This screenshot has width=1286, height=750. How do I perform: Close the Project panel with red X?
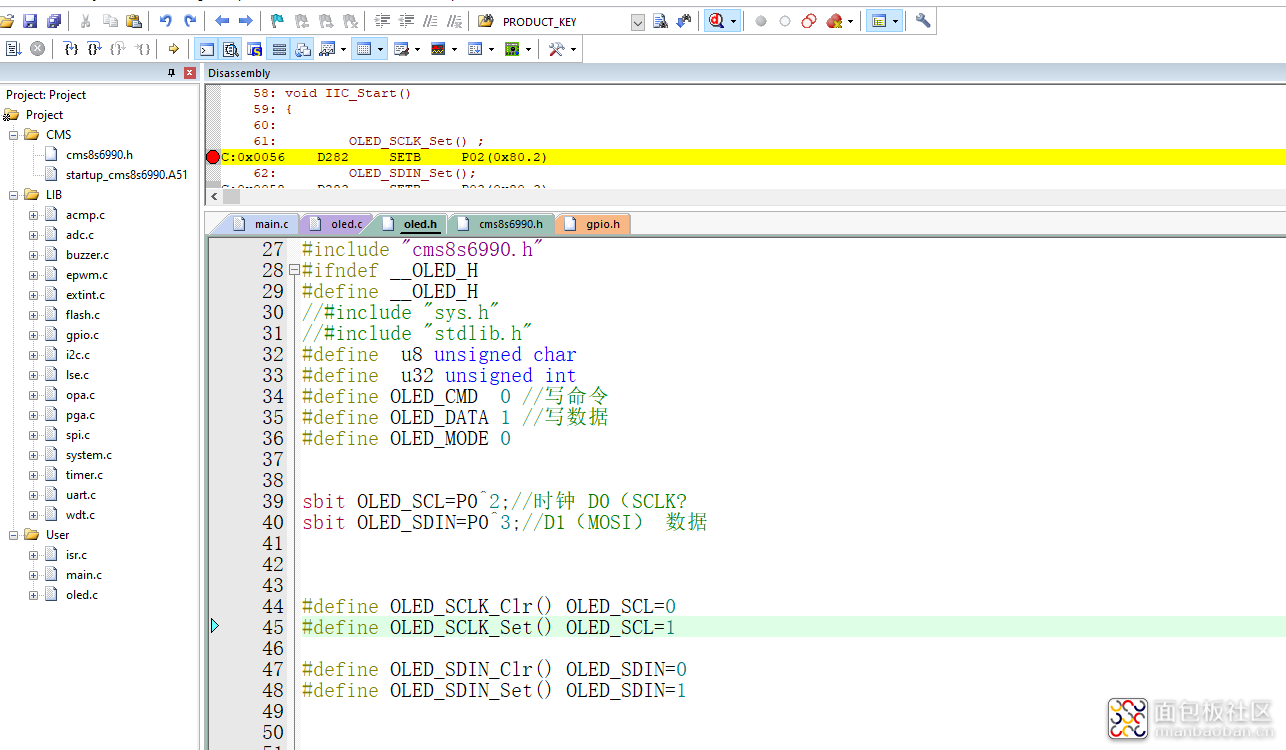point(190,73)
